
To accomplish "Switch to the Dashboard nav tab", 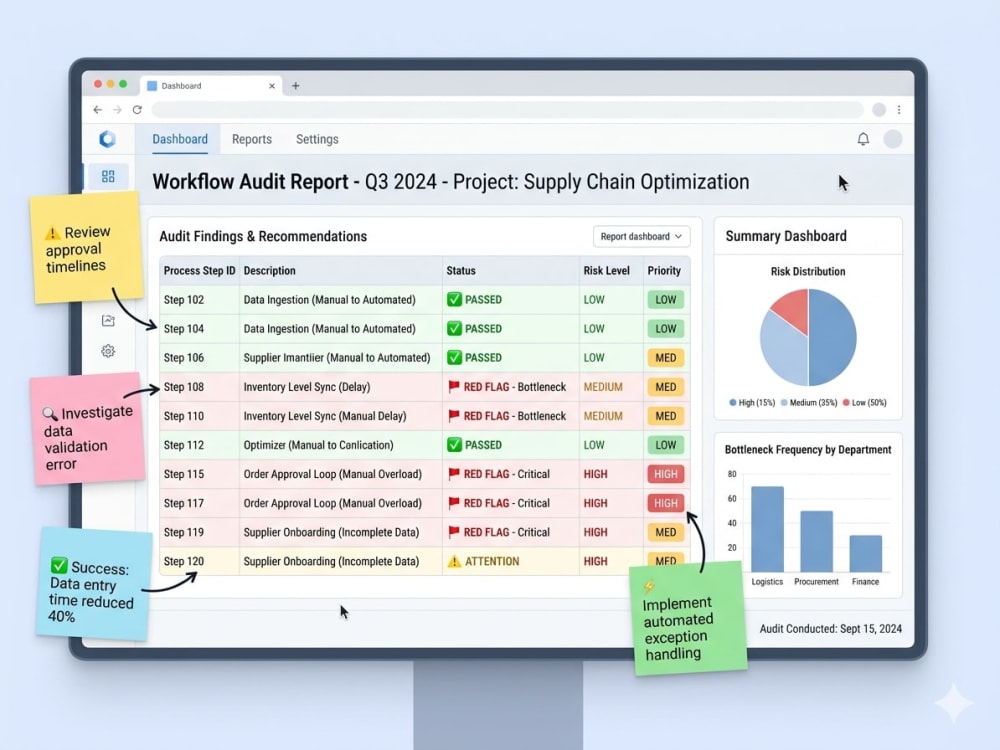I will coord(180,139).
